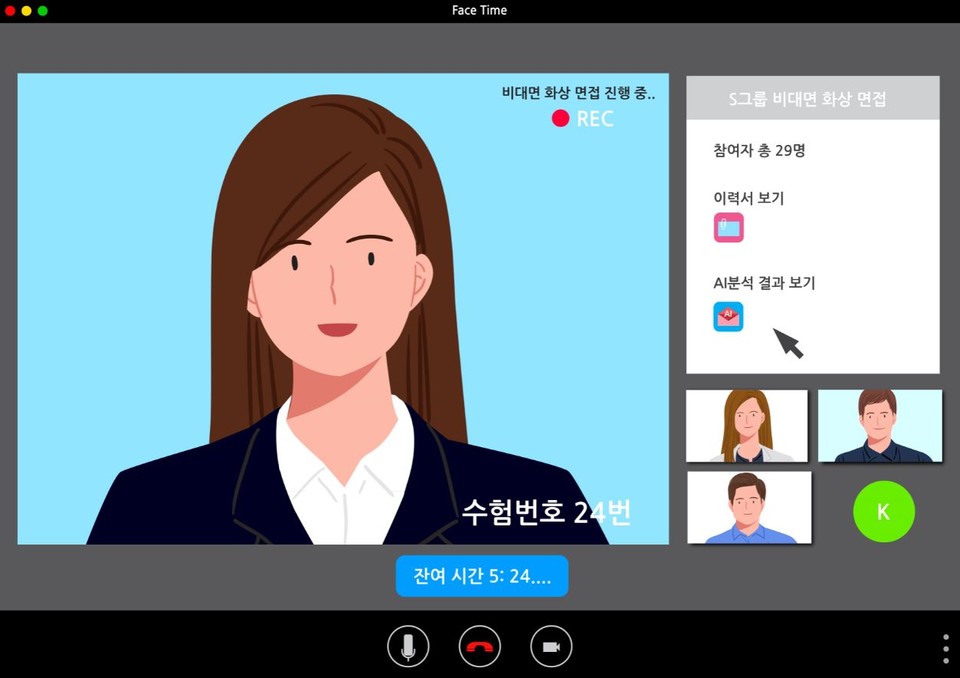Minimize window with yellow traffic light
Viewport: 960px width, 678px height.
[26, 8]
